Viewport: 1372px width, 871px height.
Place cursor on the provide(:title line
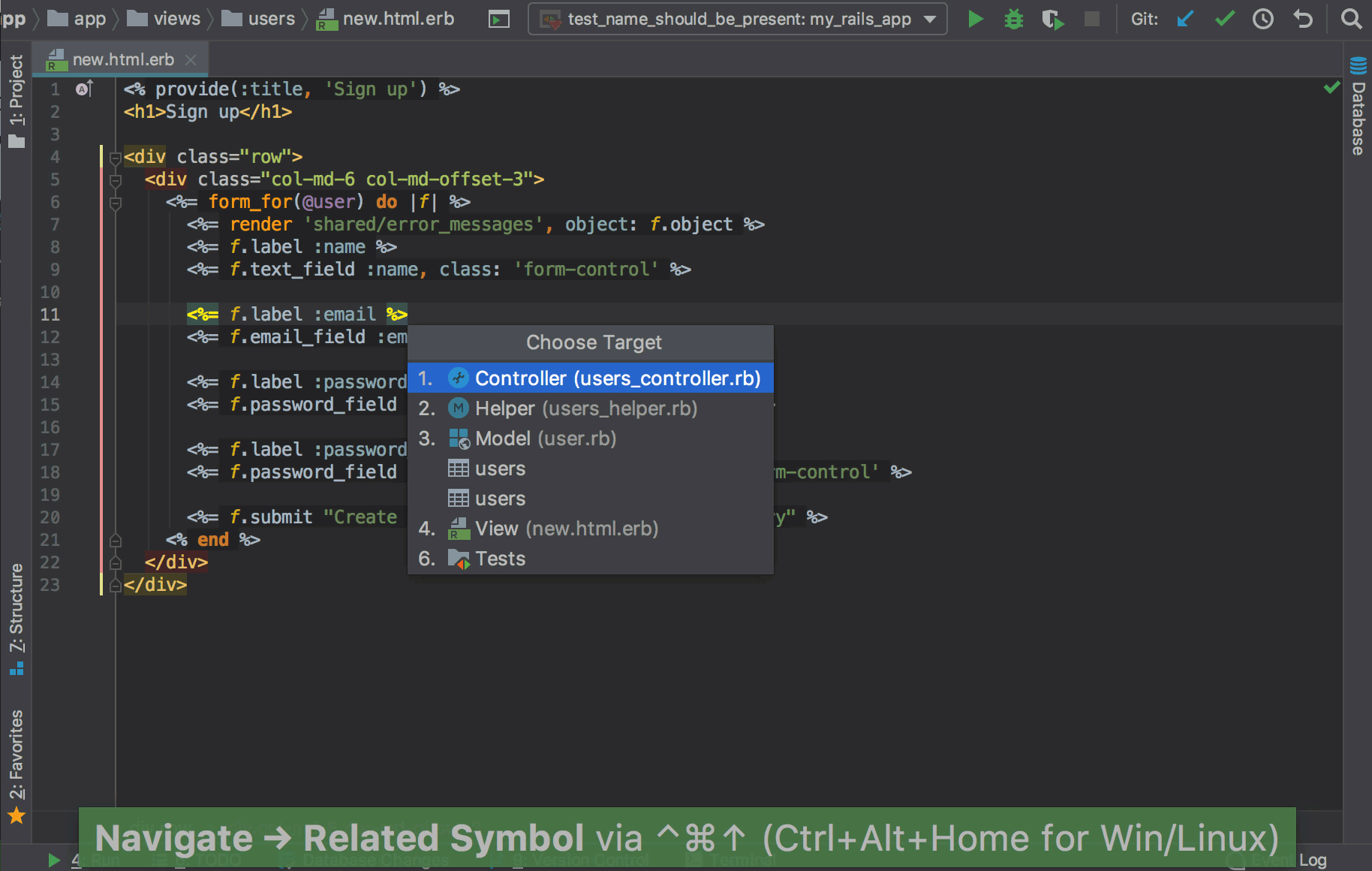[x=291, y=89]
